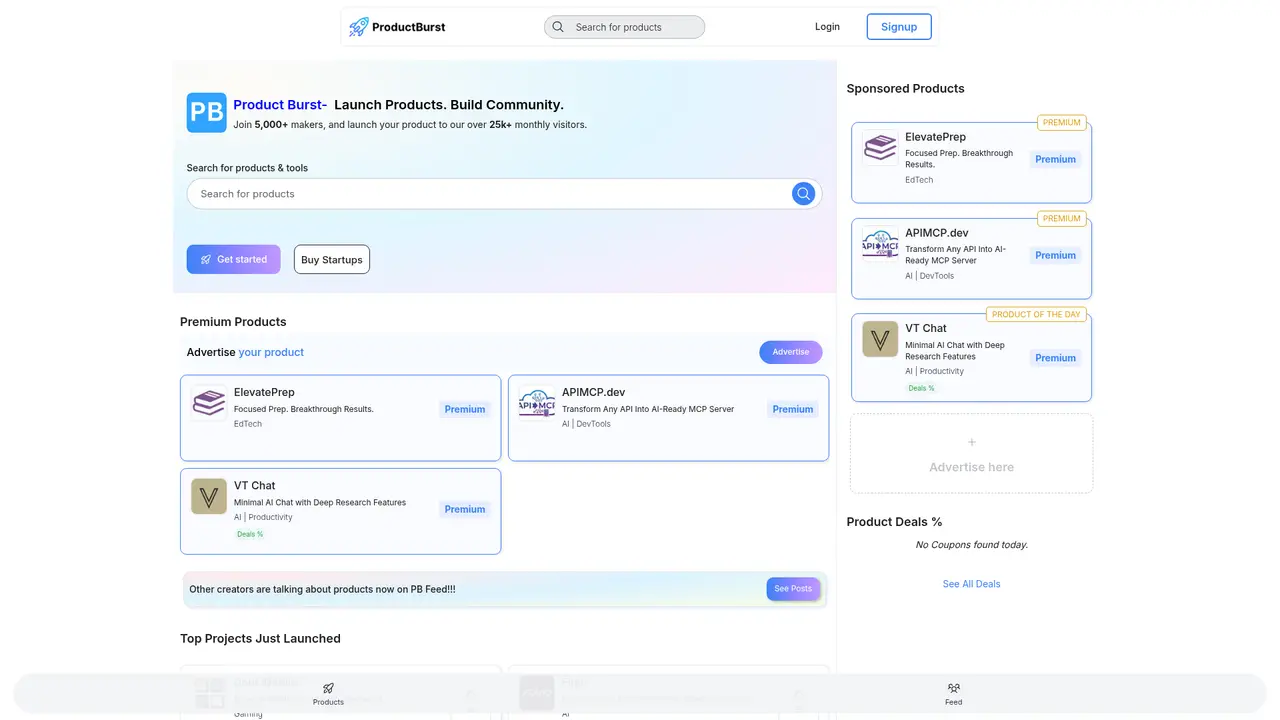1280x720 pixels.
Task: Open APIMCP.dev title in Sponsored Products
Action: tap(937, 233)
